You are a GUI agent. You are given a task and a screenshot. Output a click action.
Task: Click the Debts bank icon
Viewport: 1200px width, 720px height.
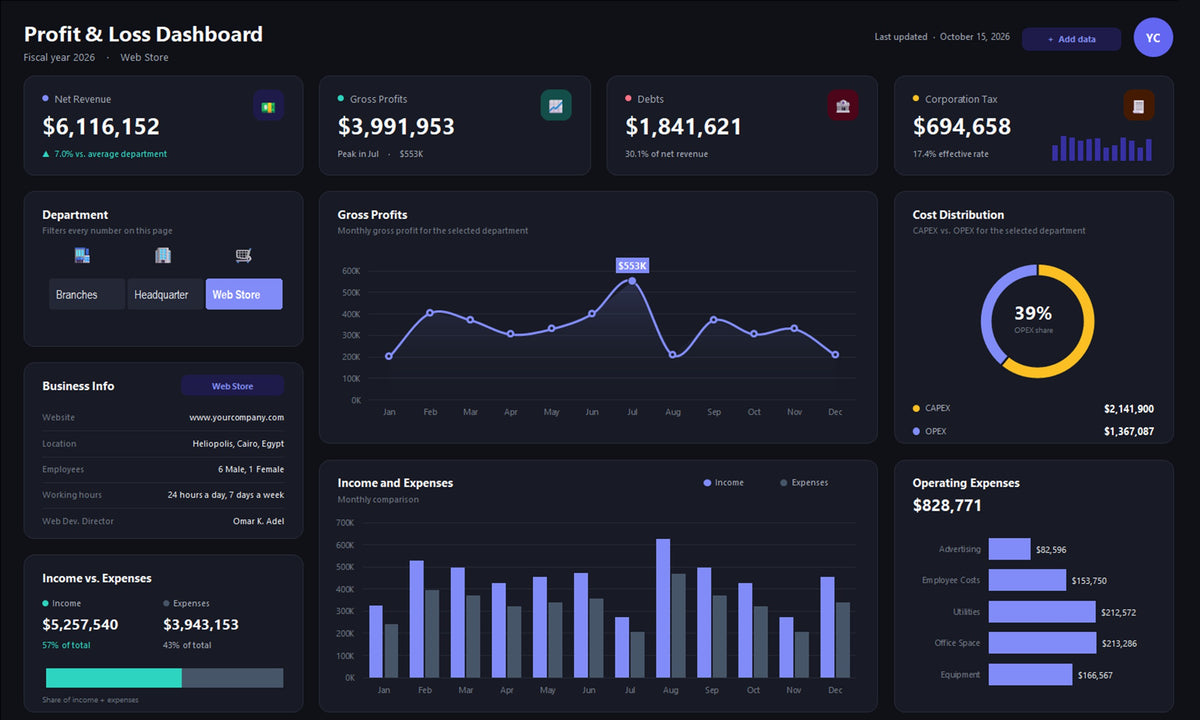843,105
